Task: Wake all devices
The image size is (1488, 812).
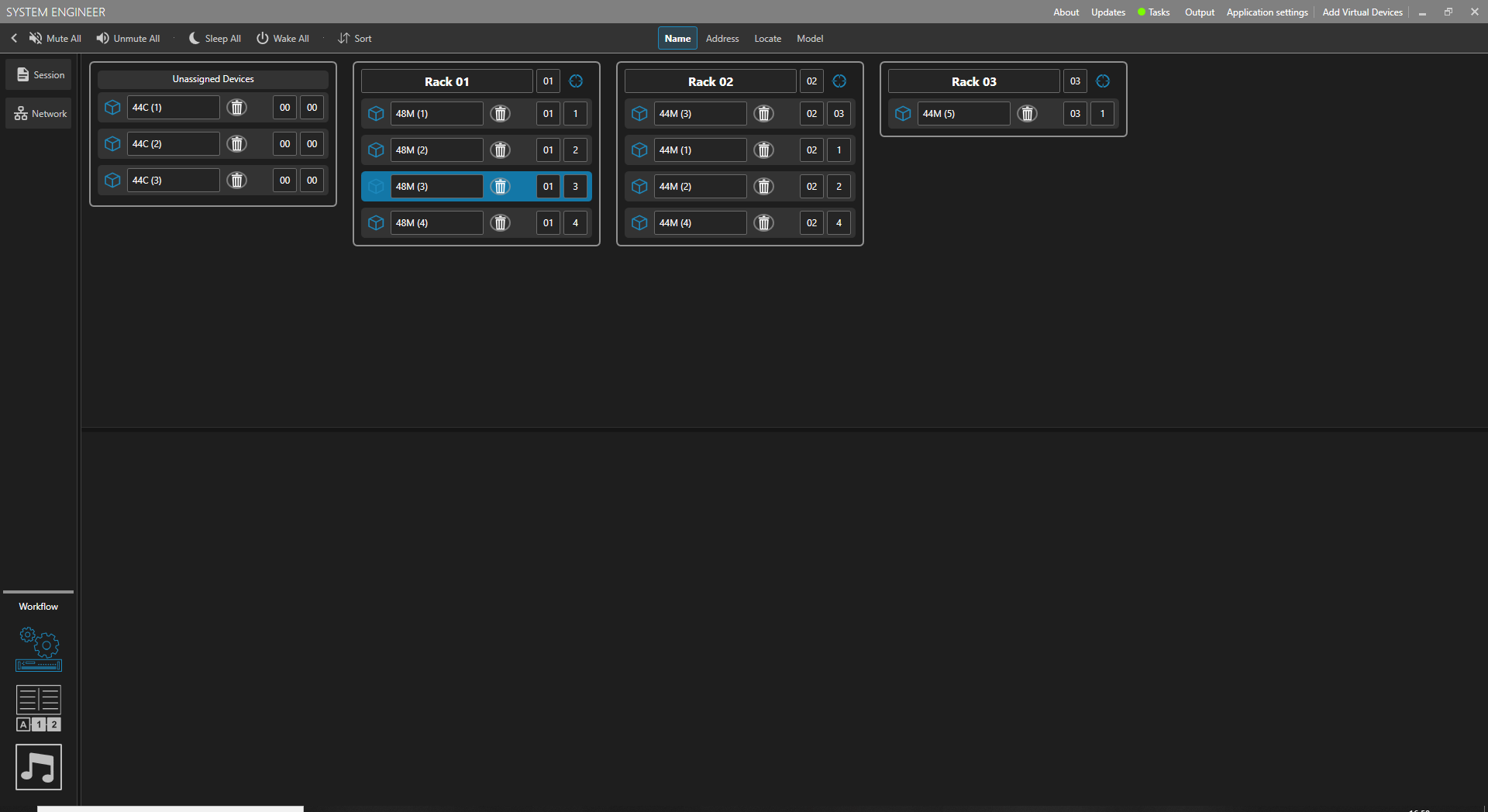Action: [x=283, y=38]
